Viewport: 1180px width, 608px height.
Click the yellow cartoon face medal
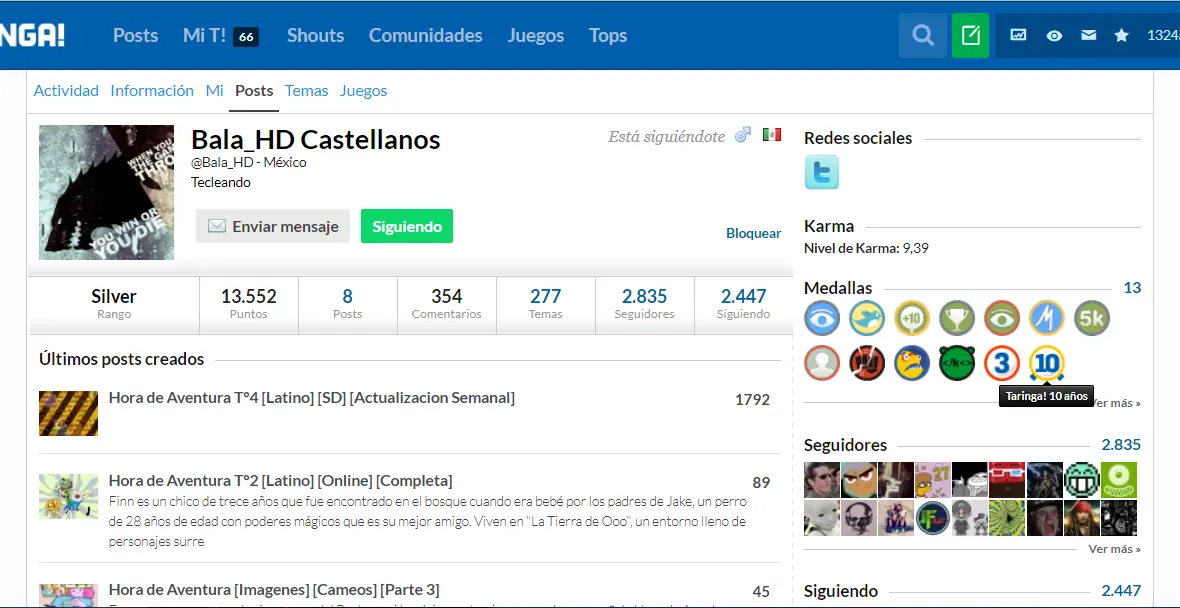[912, 363]
